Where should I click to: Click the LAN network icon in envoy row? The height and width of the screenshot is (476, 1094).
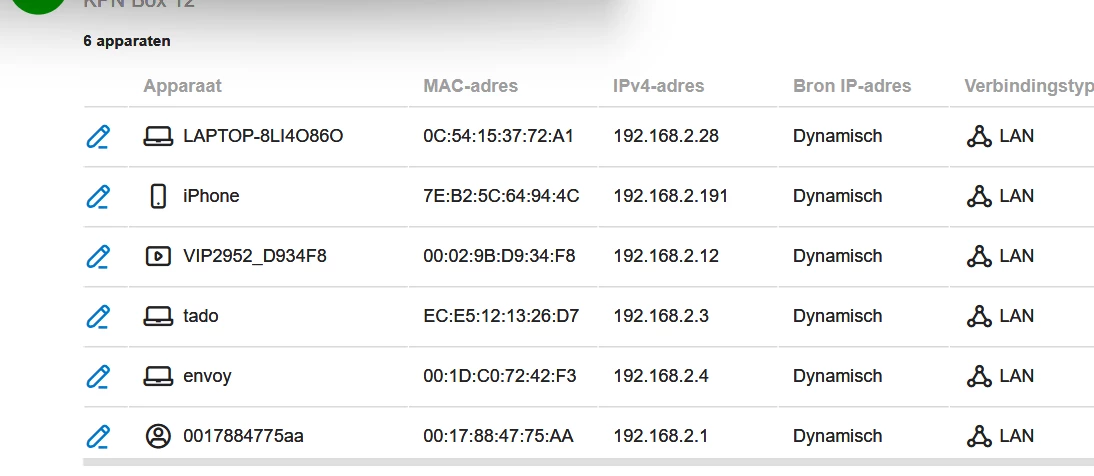979,376
